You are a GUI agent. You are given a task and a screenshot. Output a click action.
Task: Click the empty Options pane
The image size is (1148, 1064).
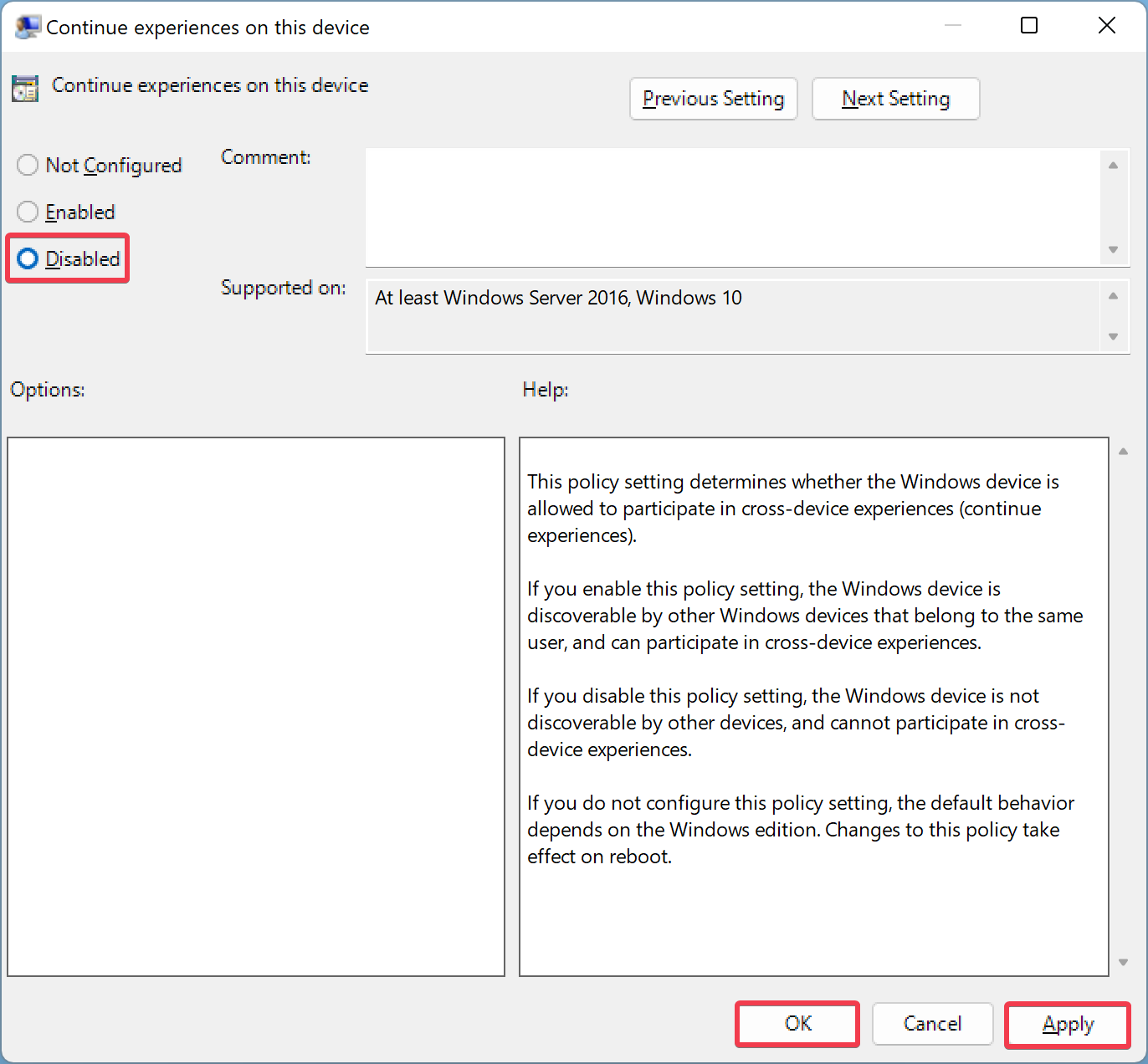click(x=256, y=707)
